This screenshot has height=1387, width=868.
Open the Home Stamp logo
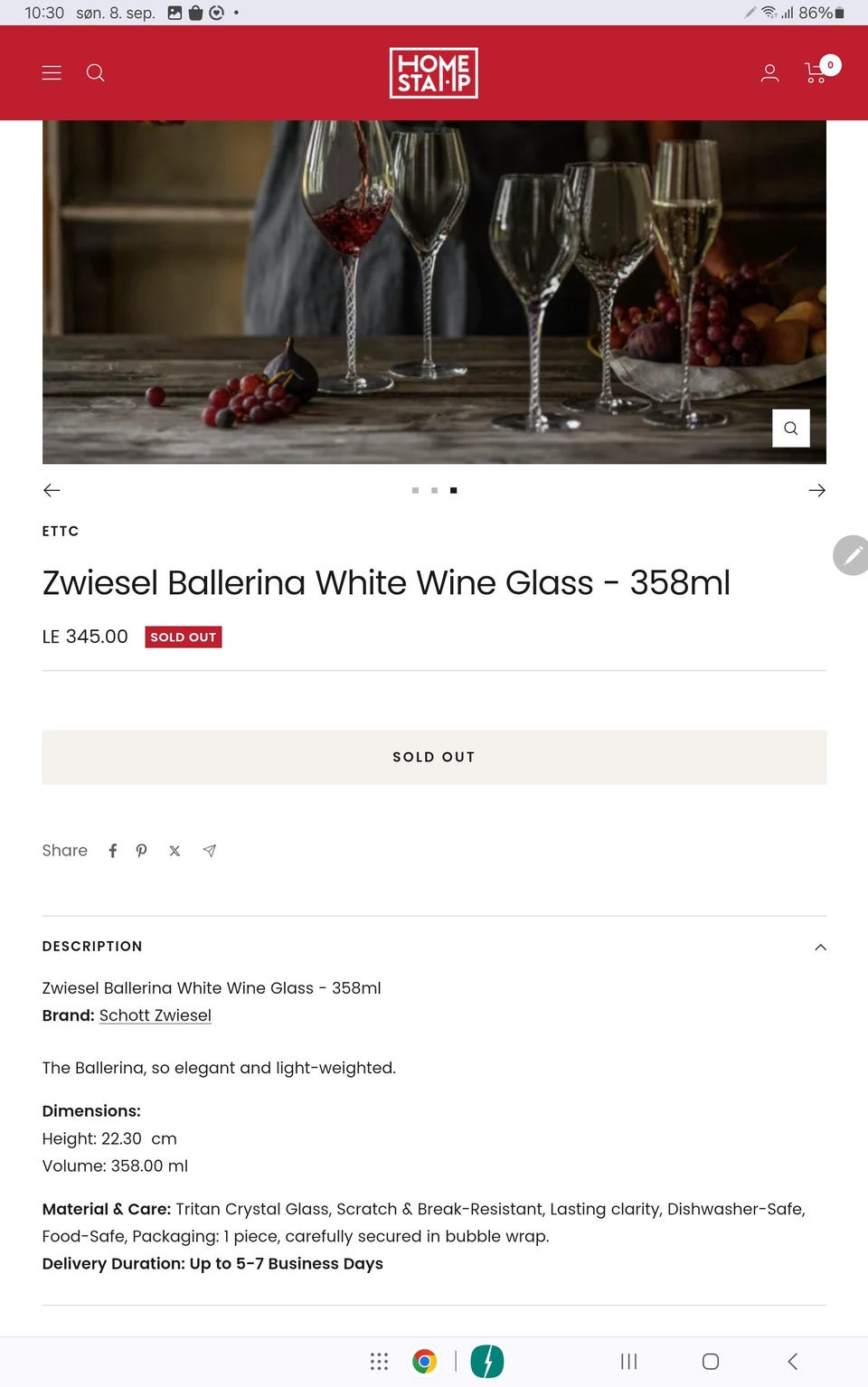[433, 72]
